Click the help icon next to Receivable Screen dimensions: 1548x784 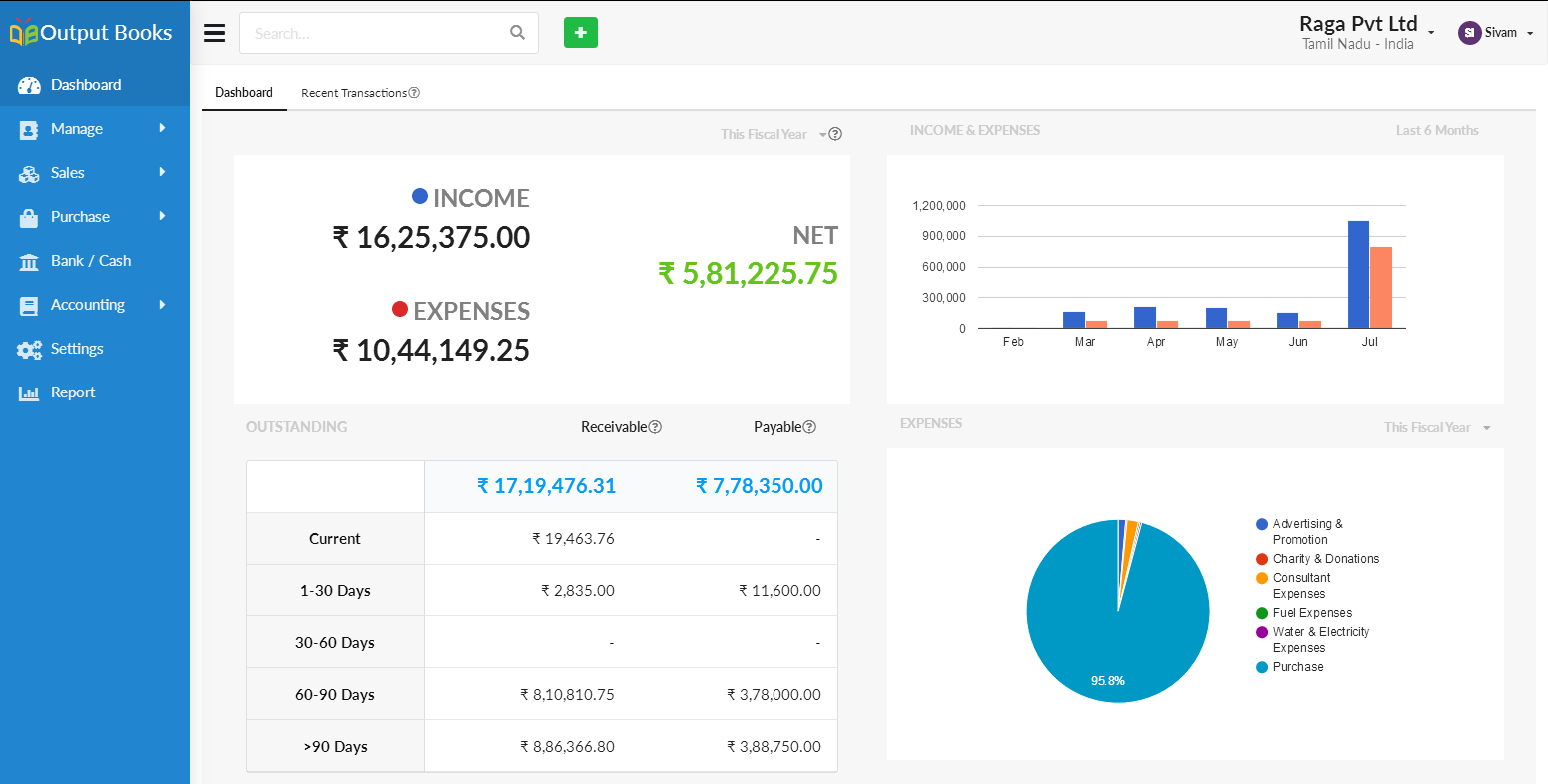[x=655, y=427]
